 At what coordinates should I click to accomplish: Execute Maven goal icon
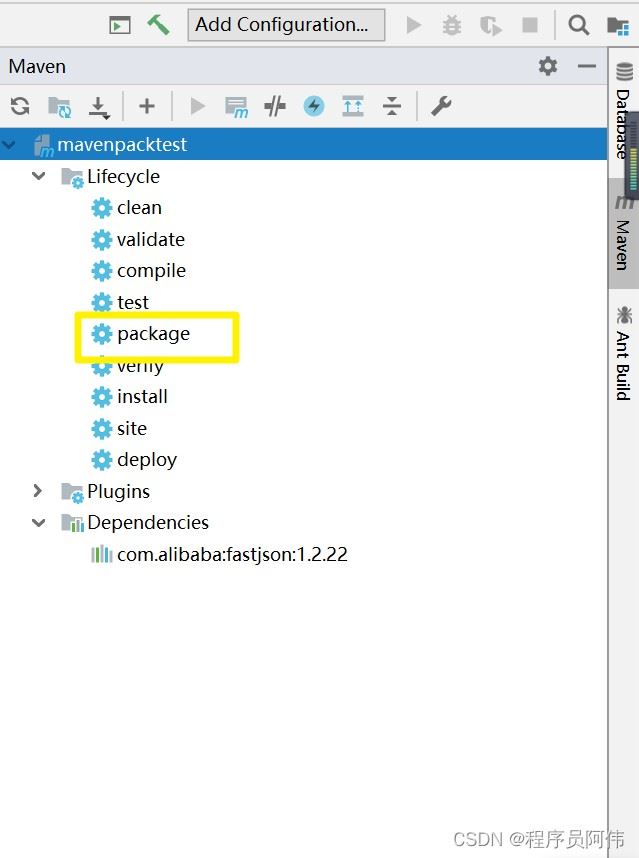pyautogui.click(x=236, y=107)
